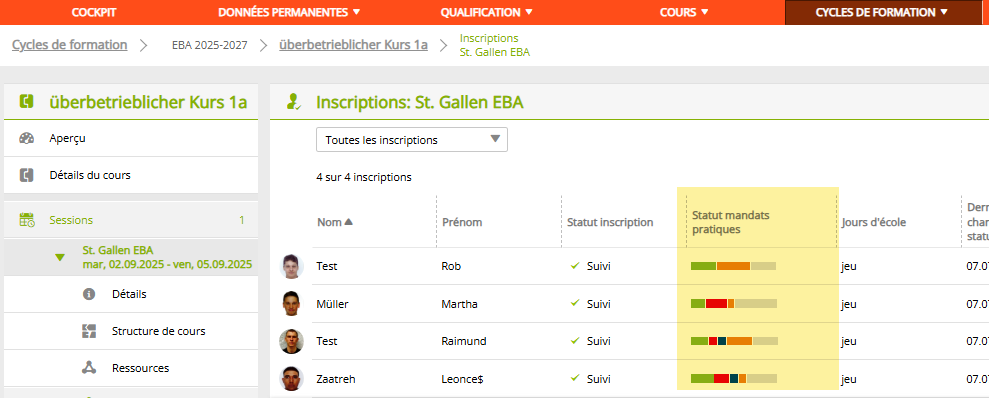Expand the Données permanentes menu
This screenshot has width=989, height=398.
click(x=289, y=12)
